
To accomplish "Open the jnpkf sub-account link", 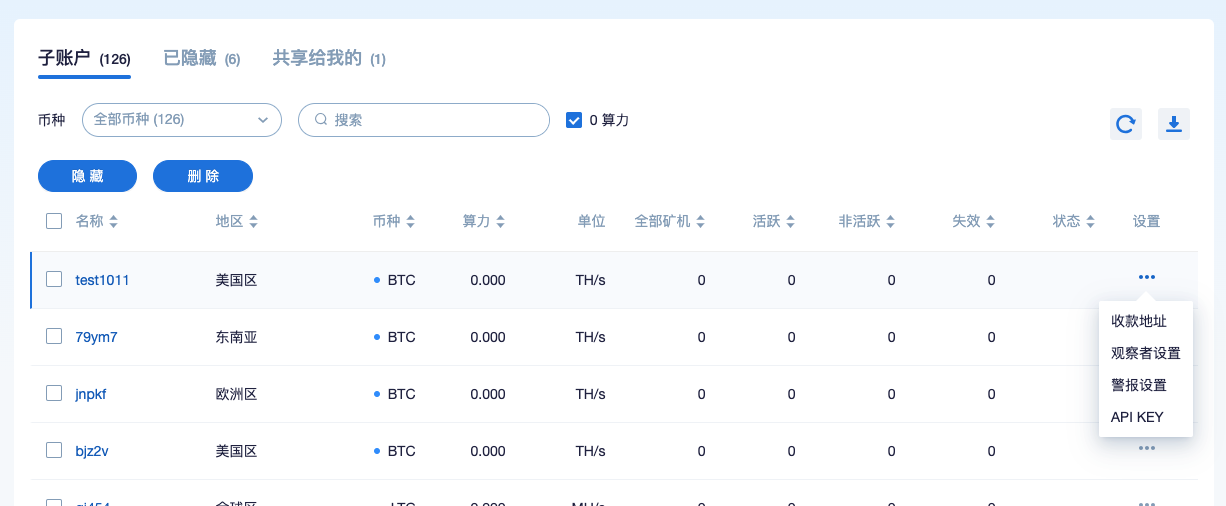I will pos(90,394).
